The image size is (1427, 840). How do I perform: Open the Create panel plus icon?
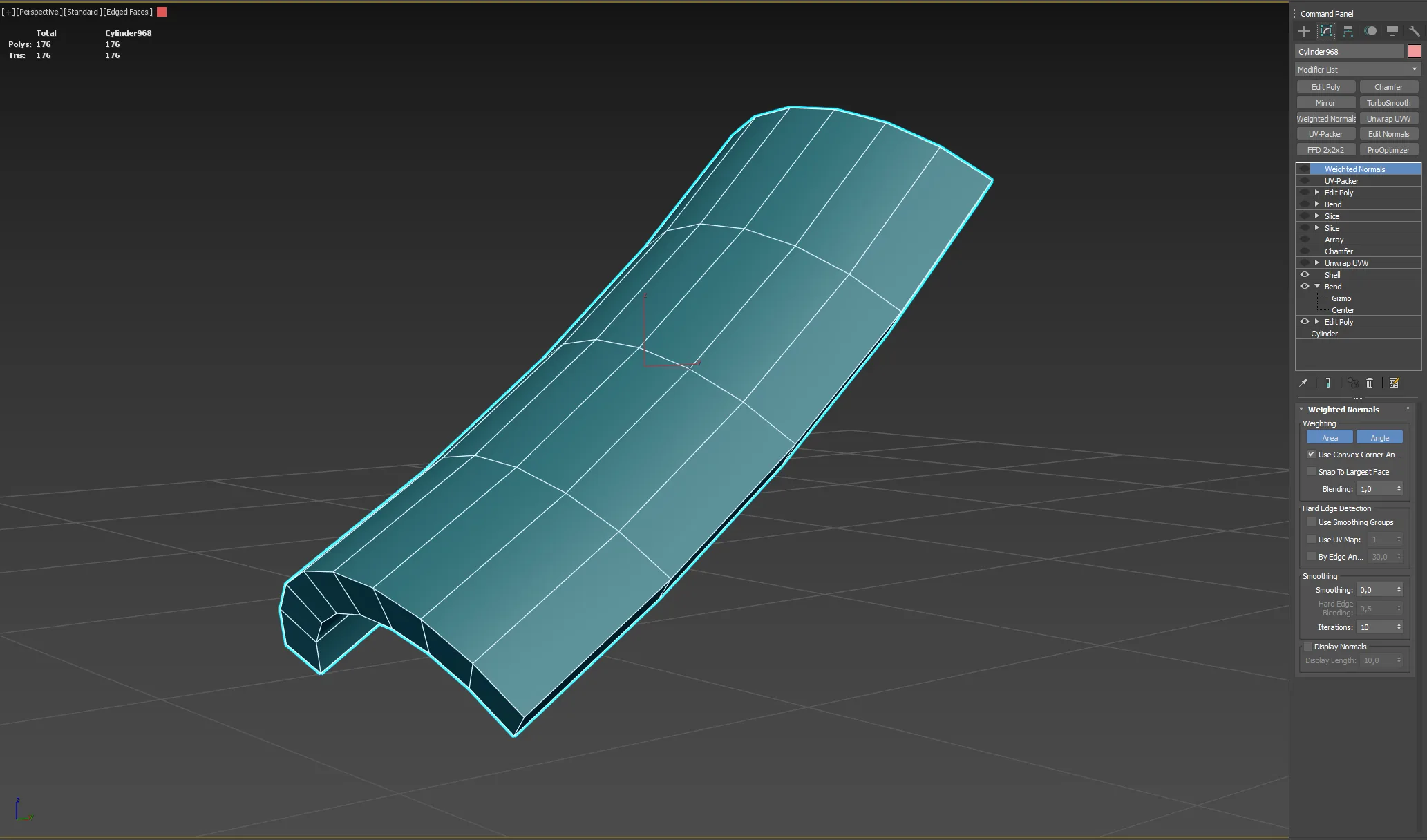click(1303, 31)
